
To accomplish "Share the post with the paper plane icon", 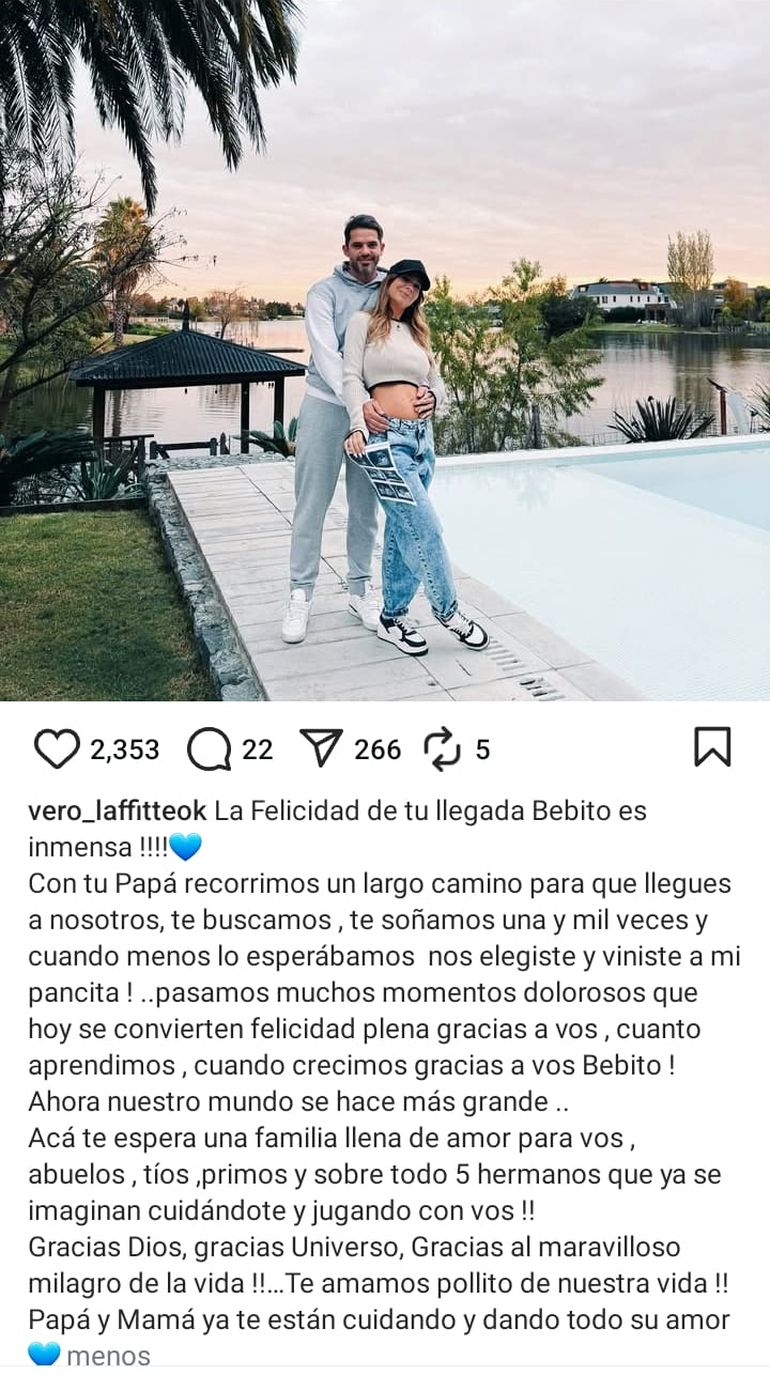I will 321,748.
